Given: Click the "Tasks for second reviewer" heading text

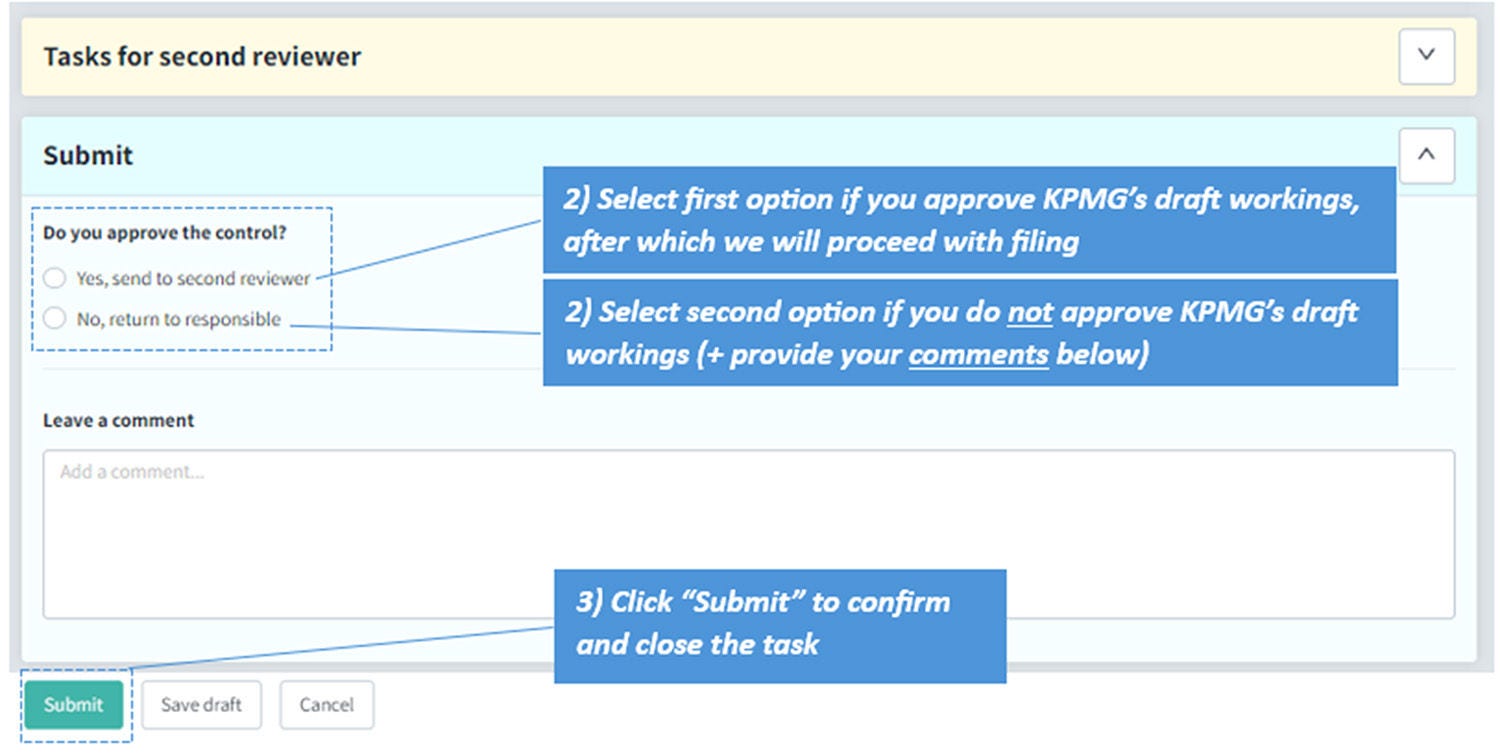Looking at the screenshot, I should [202, 57].
